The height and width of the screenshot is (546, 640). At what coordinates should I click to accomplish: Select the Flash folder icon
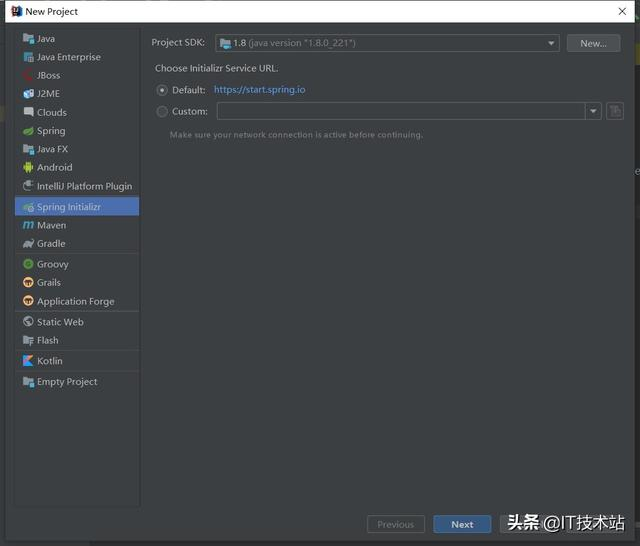[28, 340]
